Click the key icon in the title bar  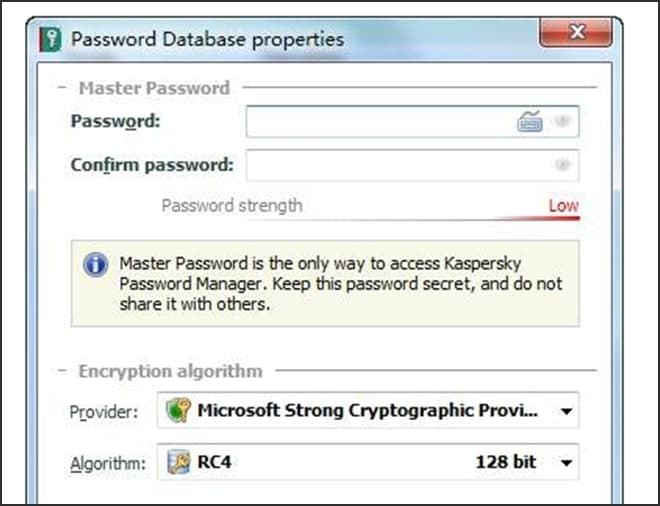(49, 39)
